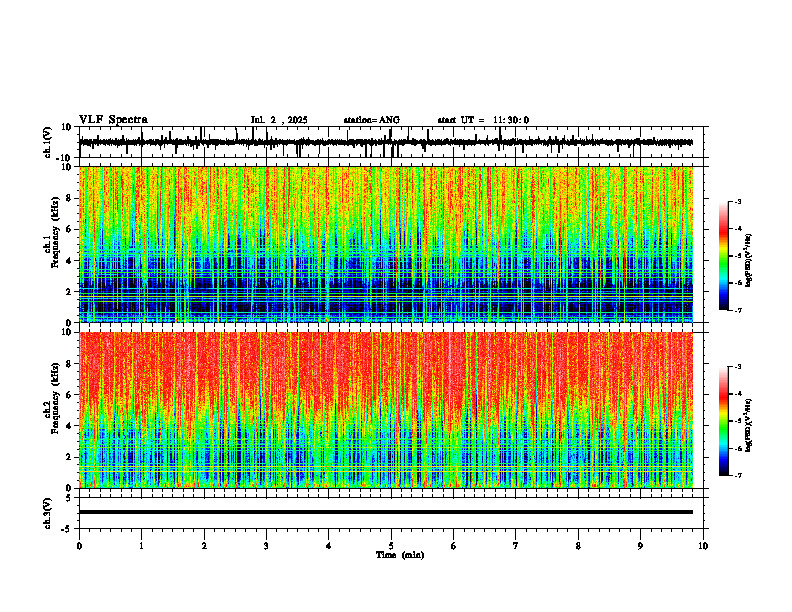Click time axis tick label "4"
Viewport: 792px width, 612px height.
coord(329,546)
